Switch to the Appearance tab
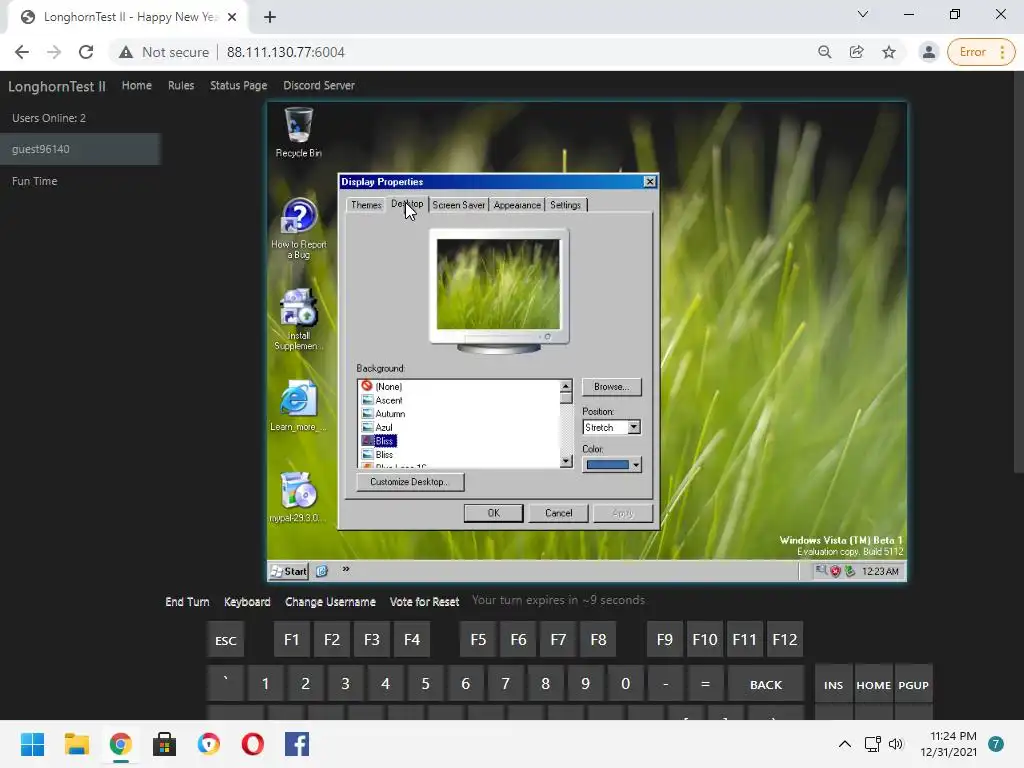Viewport: 1024px width, 768px height. pos(517,205)
